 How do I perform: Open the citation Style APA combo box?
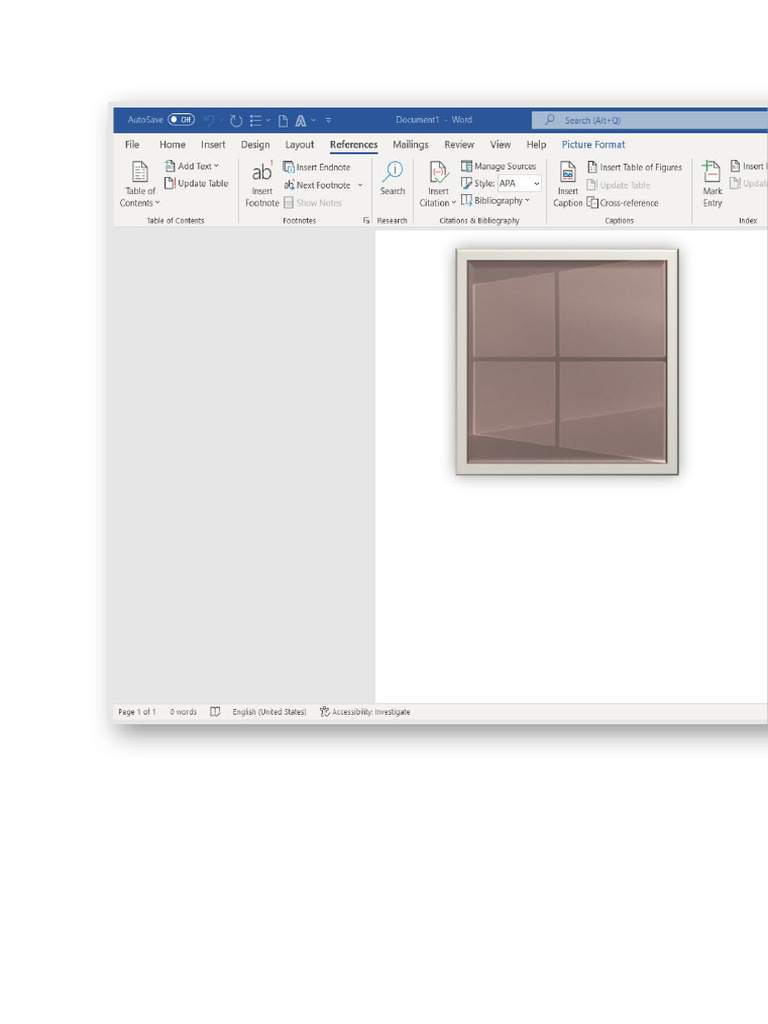(519, 184)
